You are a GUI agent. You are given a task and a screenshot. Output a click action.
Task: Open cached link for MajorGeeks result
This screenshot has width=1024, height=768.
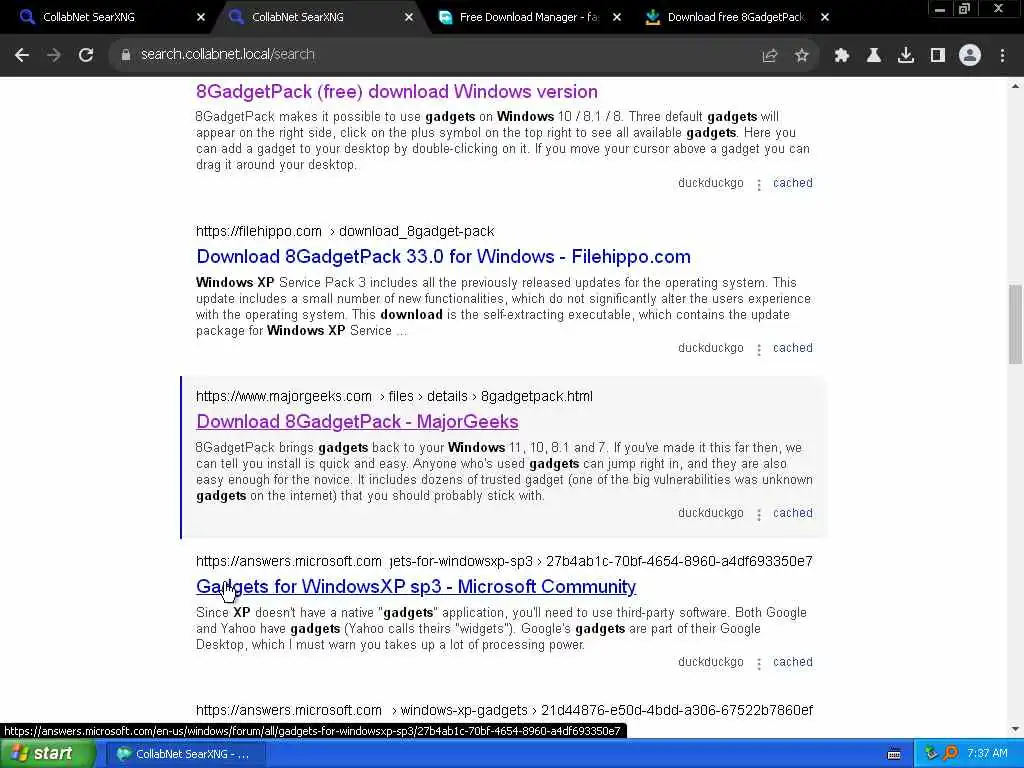[793, 513]
